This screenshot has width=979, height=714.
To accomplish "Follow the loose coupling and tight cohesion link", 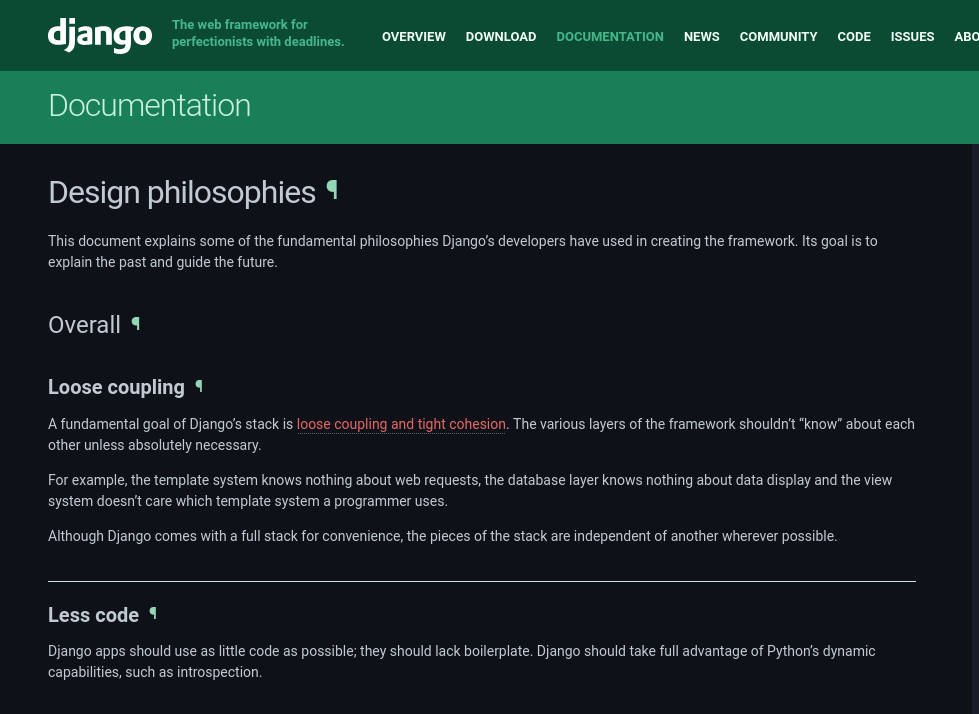I will pos(401,424).
